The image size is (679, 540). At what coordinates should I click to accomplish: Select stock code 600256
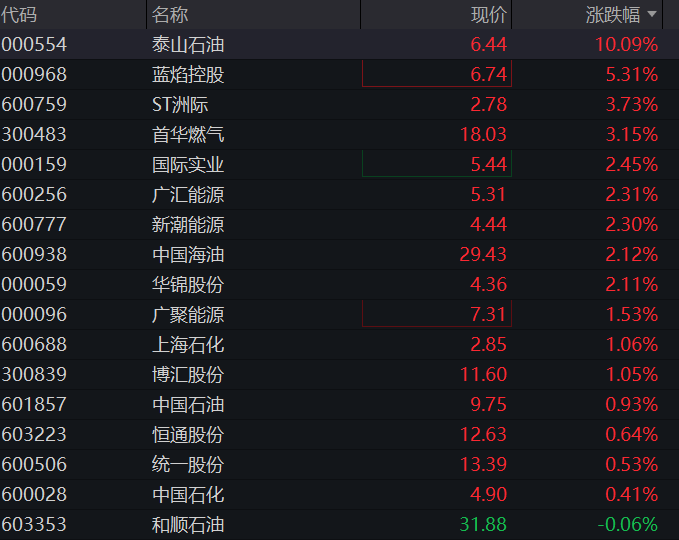coord(34,194)
